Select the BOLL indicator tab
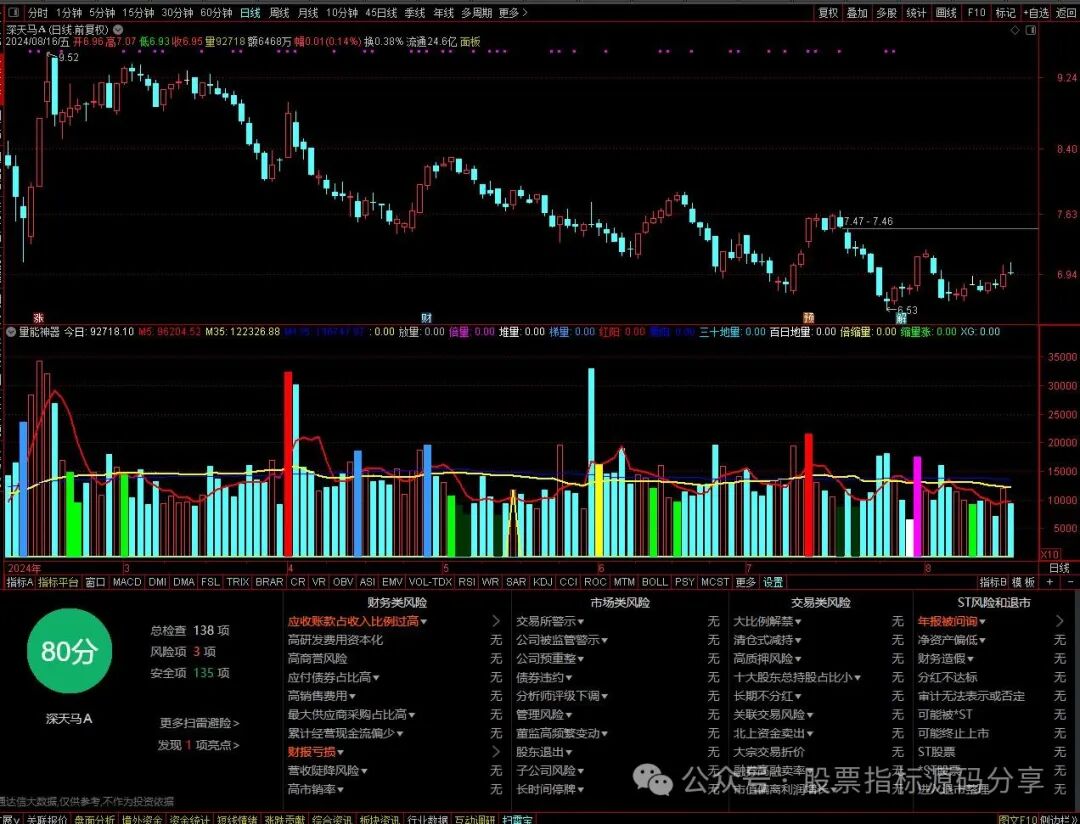This screenshot has width=1080, height=824. point(654,582)
